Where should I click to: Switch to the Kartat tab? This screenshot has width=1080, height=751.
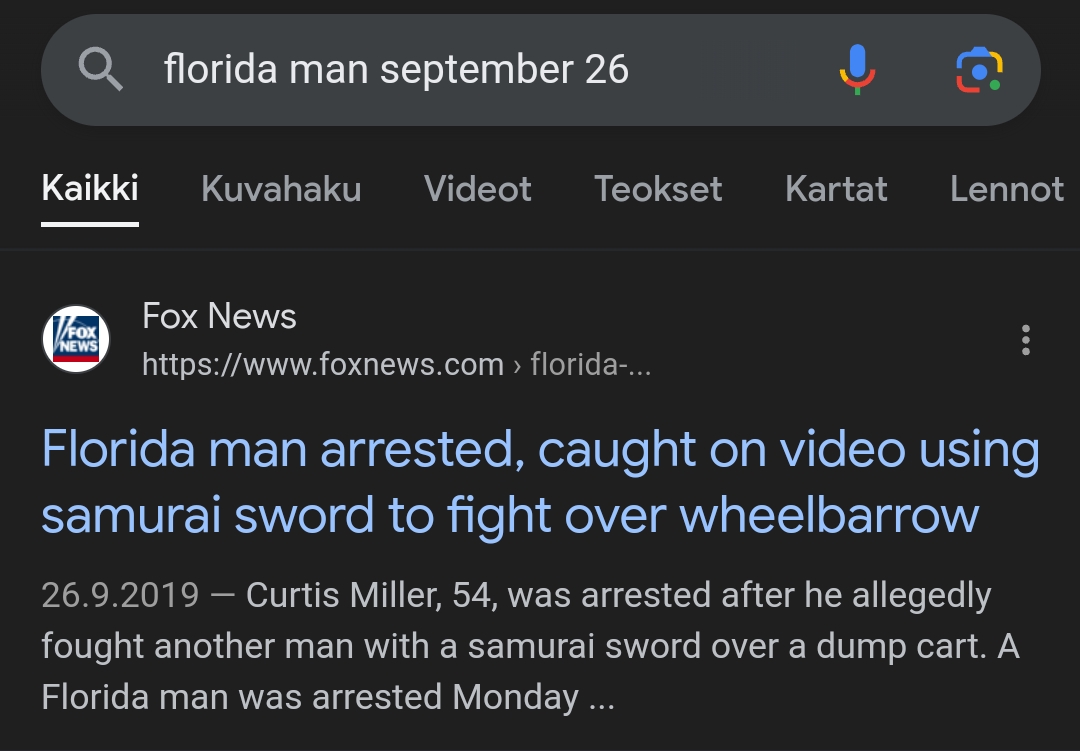click(836, 188)
